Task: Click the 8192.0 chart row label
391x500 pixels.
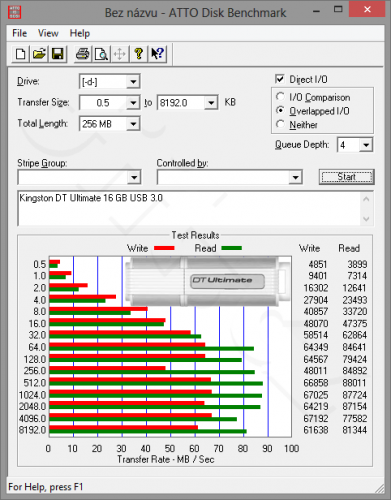Action: point(32,430)
